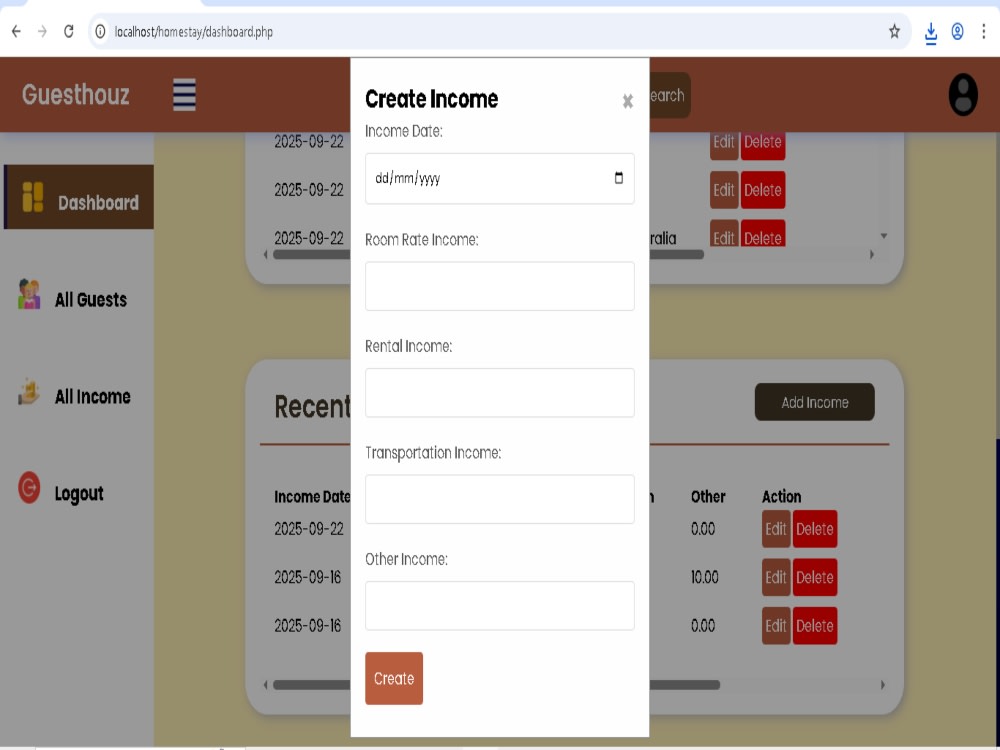
Task: Delete the income row with Other 10.00
Action: [814, 577]
